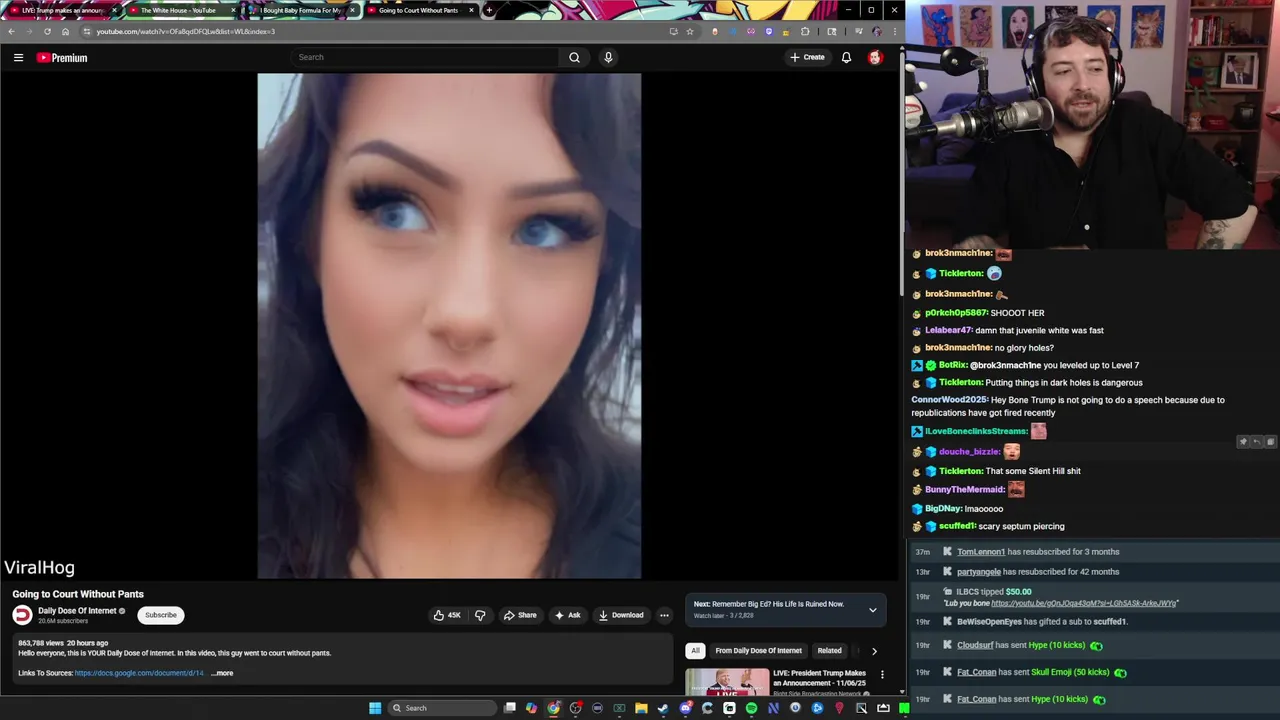Open Chrome from the taskbar
The height and width of the screenshot is (720, 1280).
click(553, 708)
